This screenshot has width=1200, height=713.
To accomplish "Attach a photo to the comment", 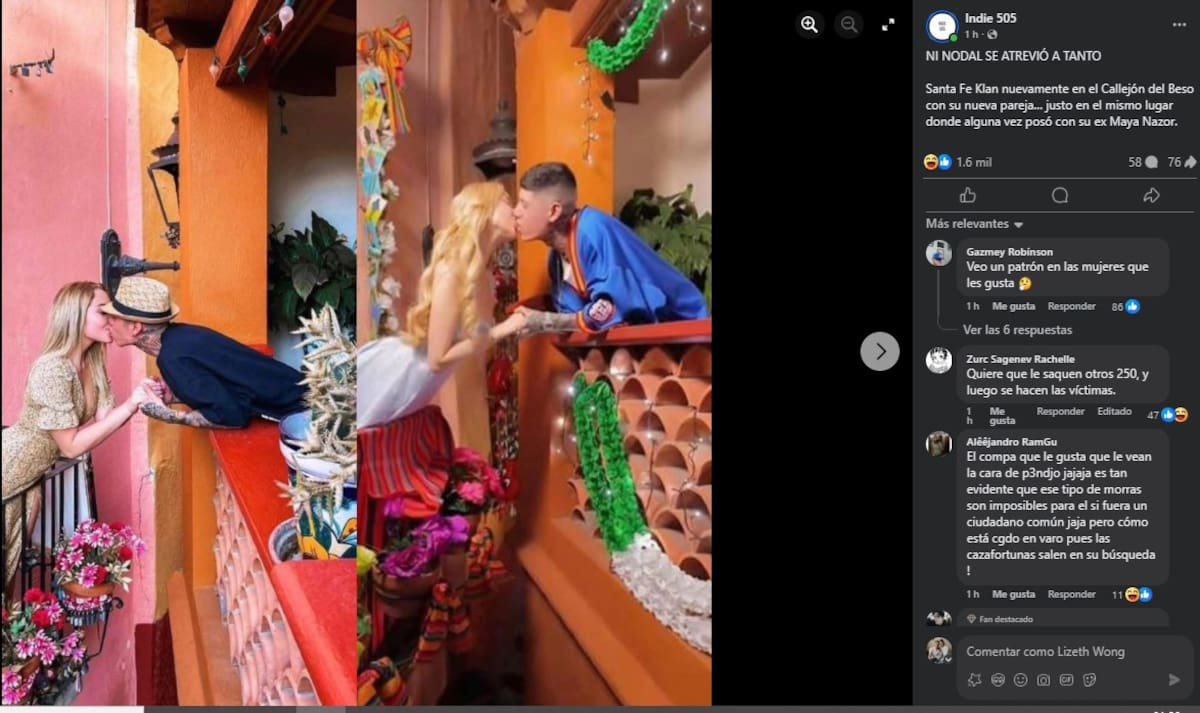I will (x=1043, y=680).
